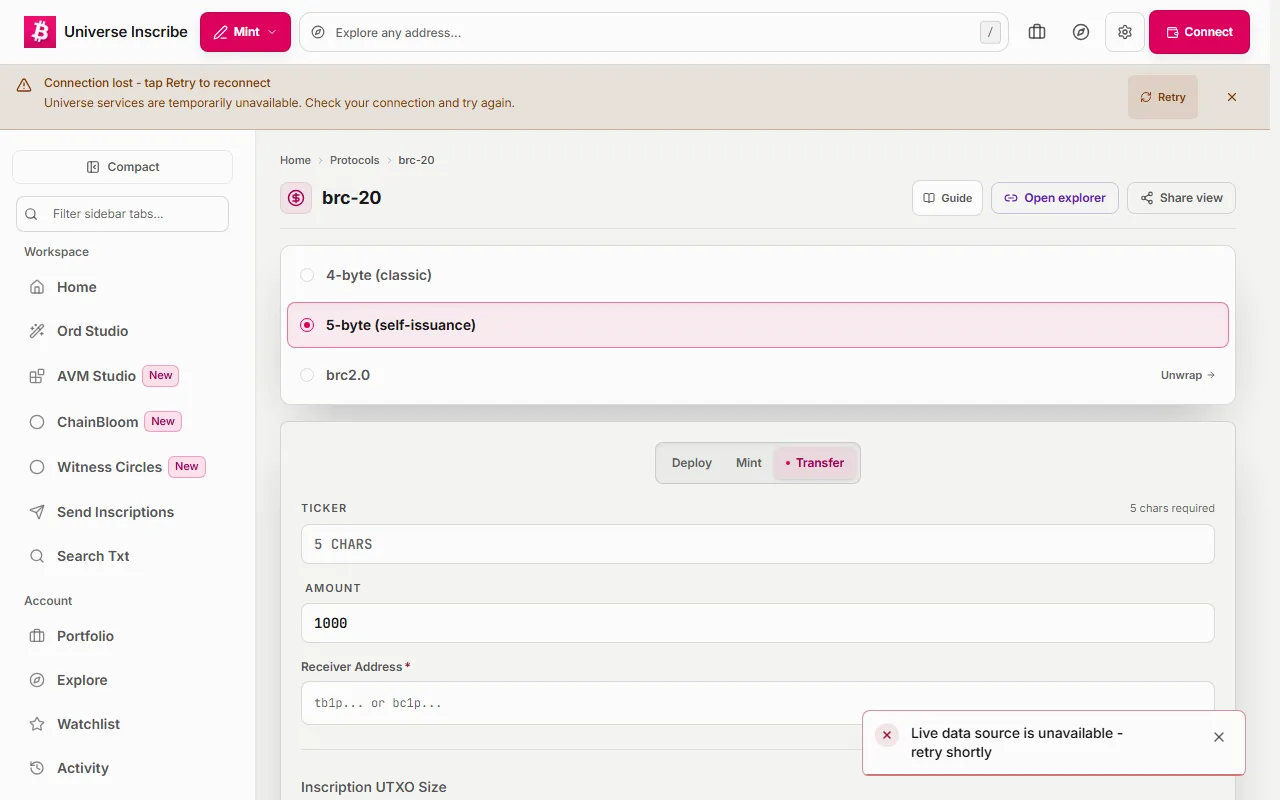
Task: Click the compass icon inside the address search
Action: coord(318,32)
